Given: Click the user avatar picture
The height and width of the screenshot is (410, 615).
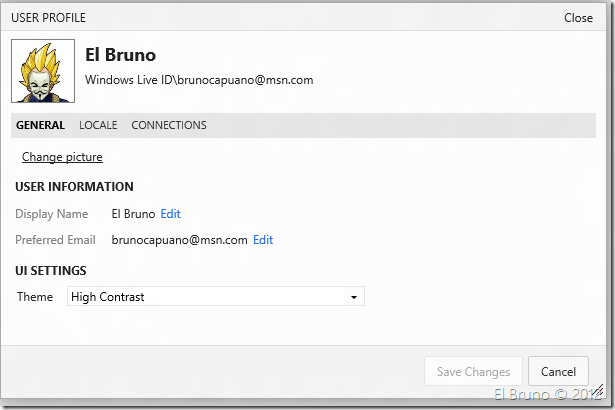Looking at the screenshot, I should coord(42,71).
